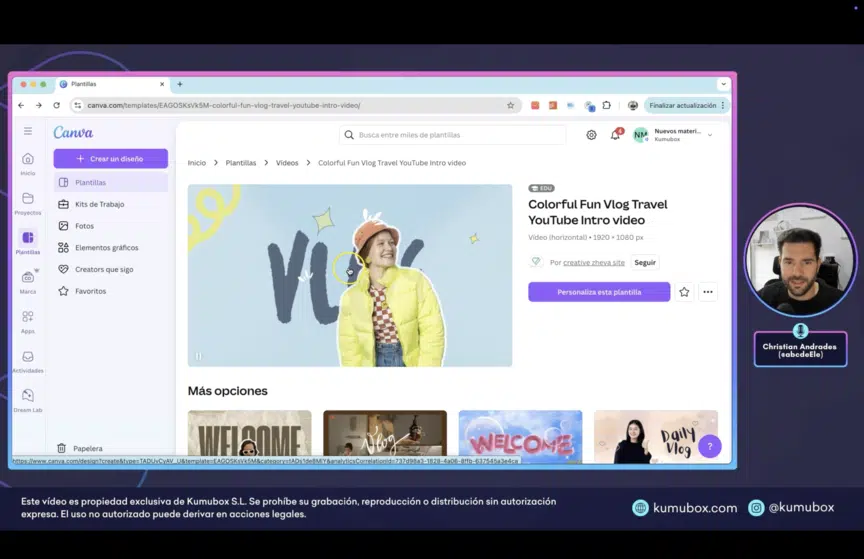Open Plantillas in the side menu
Image resolution: width=864 pixels, height=559 pixels.
(111, 182)
